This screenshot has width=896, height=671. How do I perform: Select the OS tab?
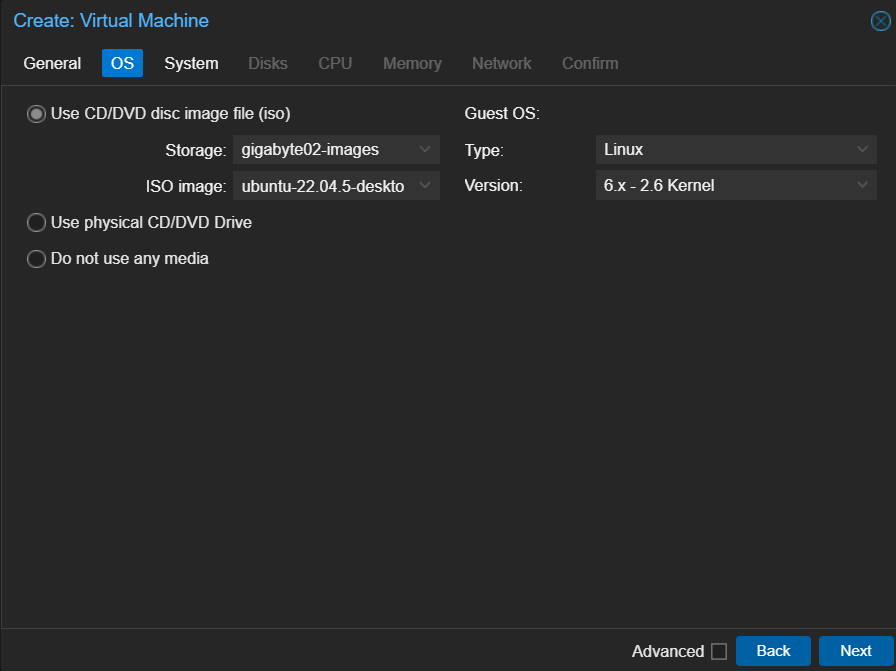(122, 63)
